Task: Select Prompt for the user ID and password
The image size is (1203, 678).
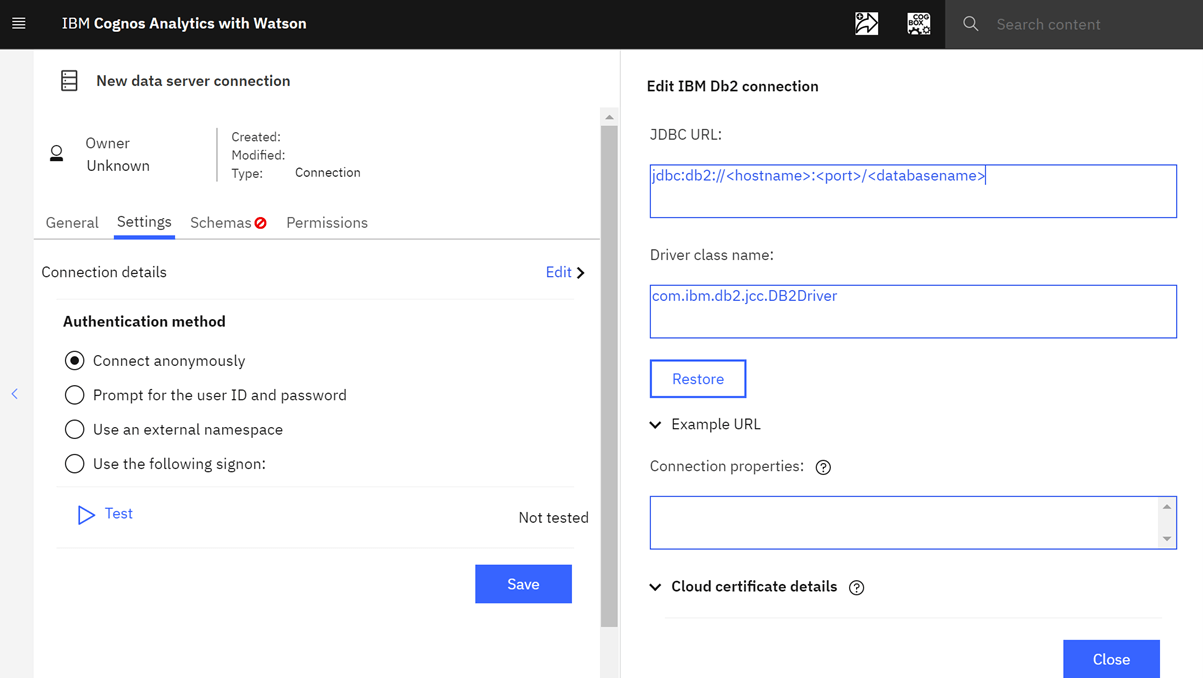Action: pos(74,395)
